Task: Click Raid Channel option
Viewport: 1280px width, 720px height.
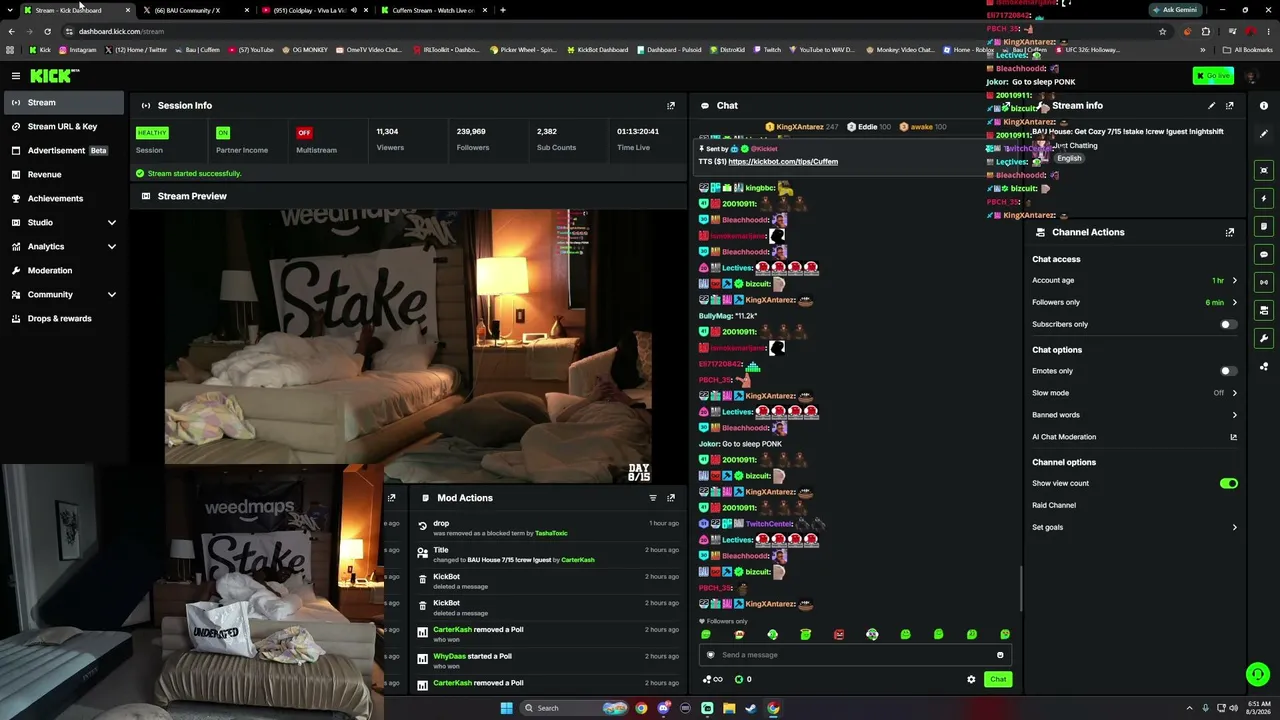Action: pos(1054,505)
